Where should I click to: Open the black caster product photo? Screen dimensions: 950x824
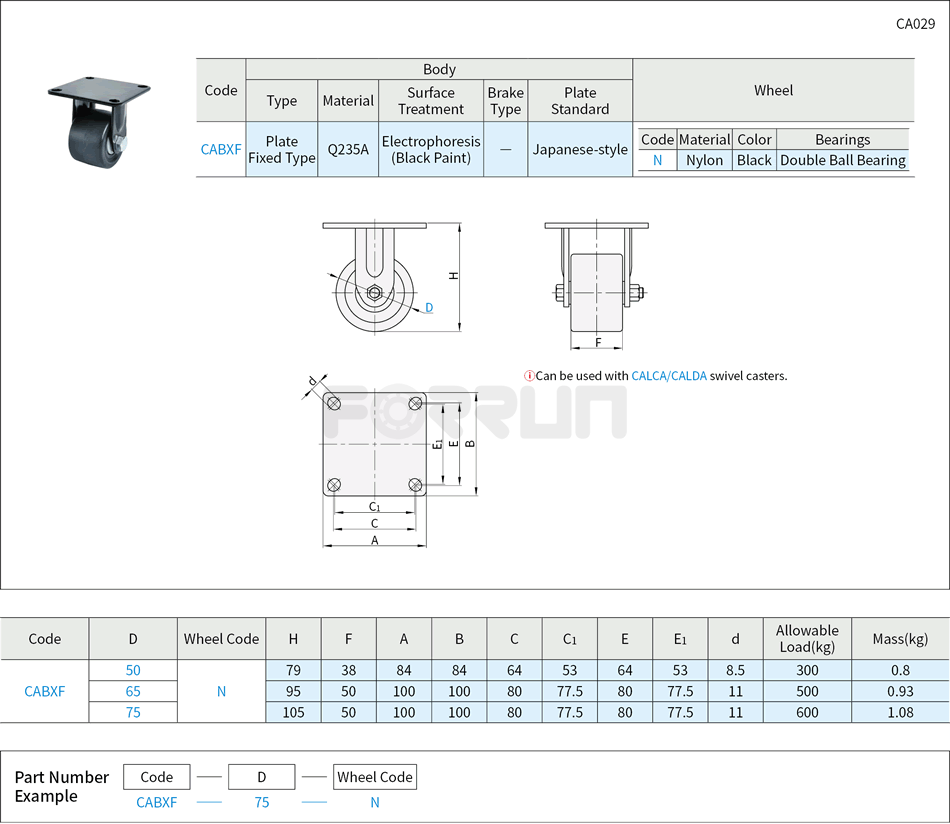[x=98, y=120]
